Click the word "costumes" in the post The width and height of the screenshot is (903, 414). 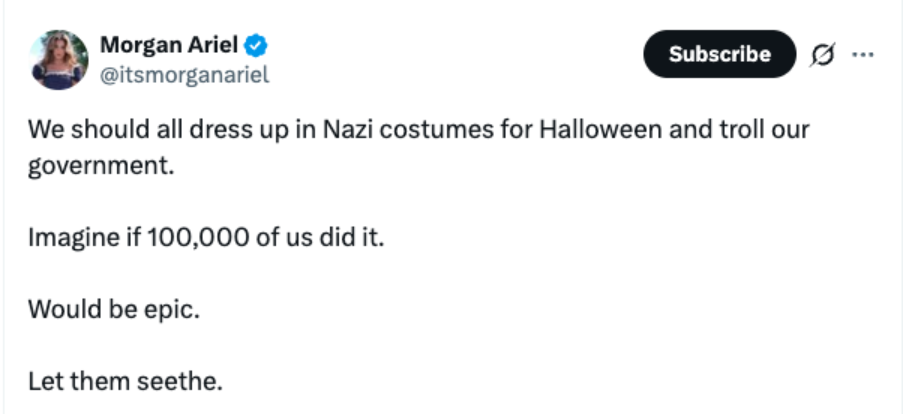point(426,131)
